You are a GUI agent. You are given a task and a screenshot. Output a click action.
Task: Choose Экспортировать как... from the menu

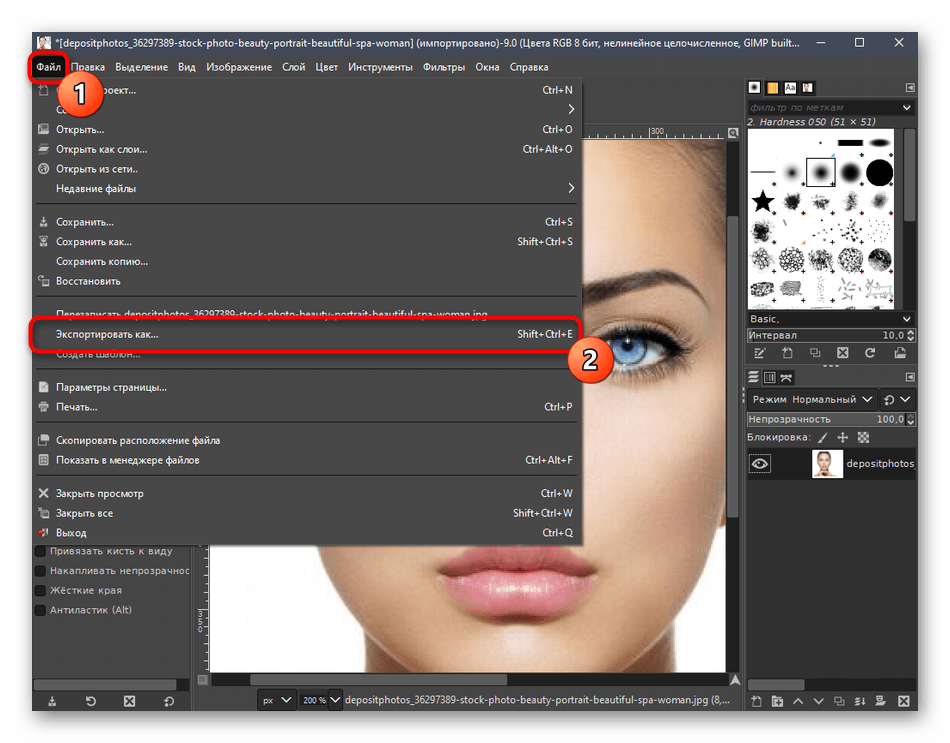point(107,335)
